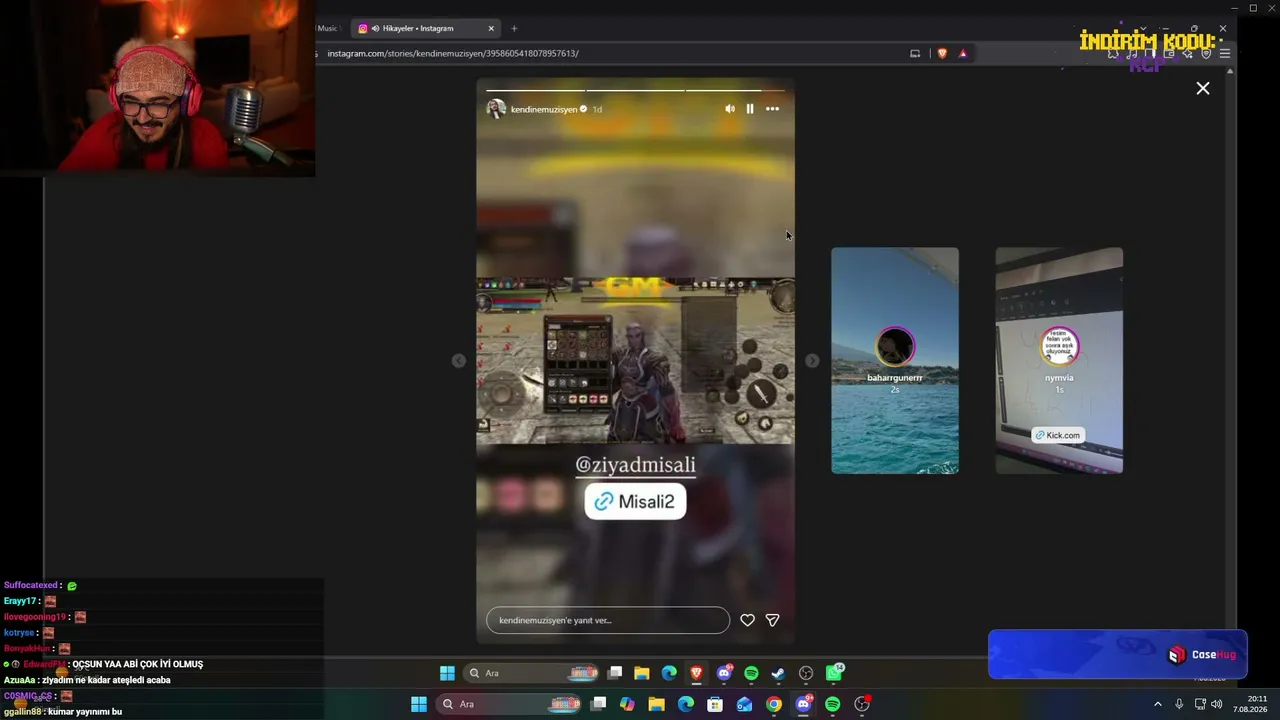Click the Kick.com link on nymvia story
The height and width of the screenshot is (720, 1280).
[1058, 435]
